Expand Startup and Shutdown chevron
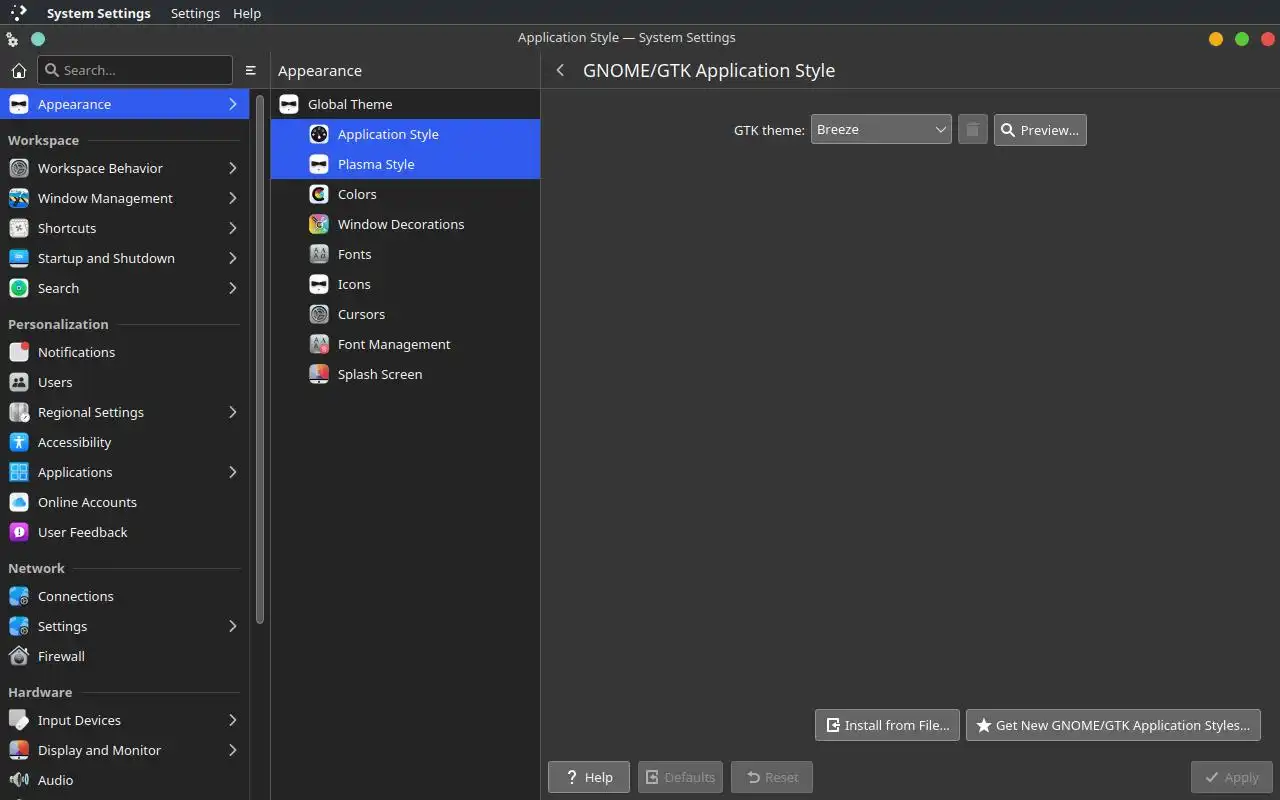This screenshot has height=800, width=1280. click(x=232, y=258)
